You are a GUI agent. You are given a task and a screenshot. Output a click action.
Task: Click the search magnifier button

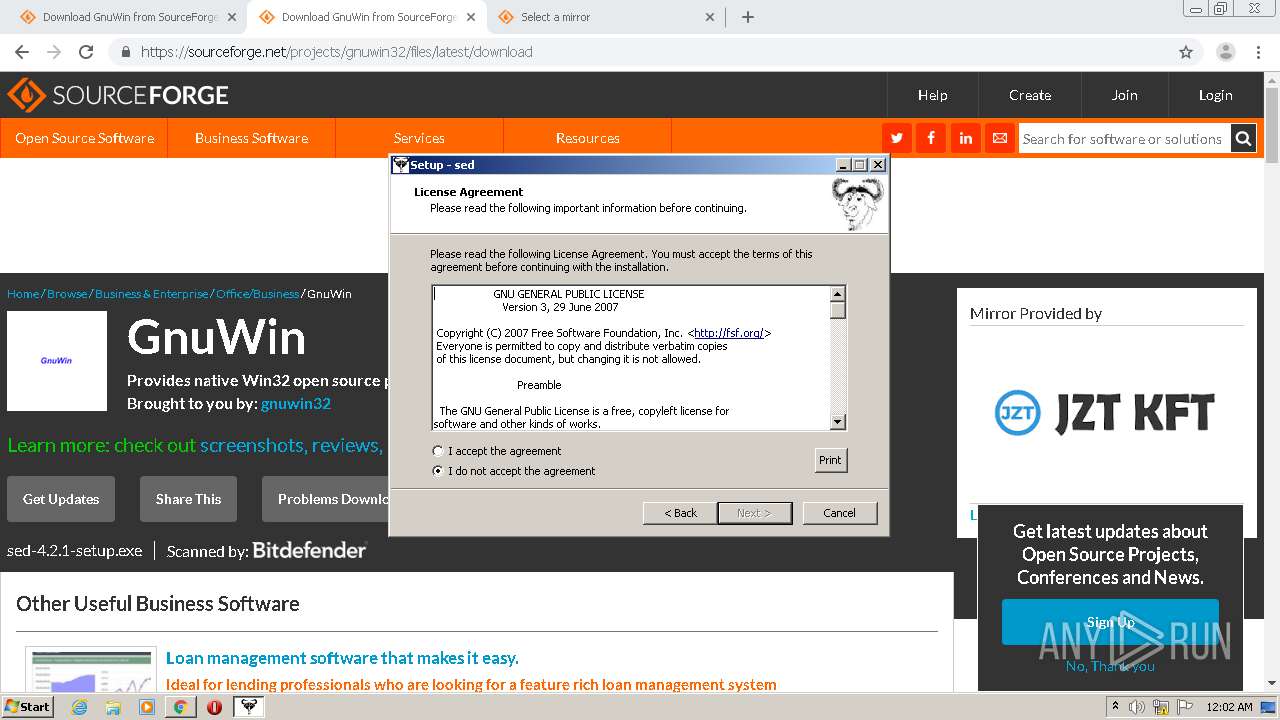[1243, 139]
